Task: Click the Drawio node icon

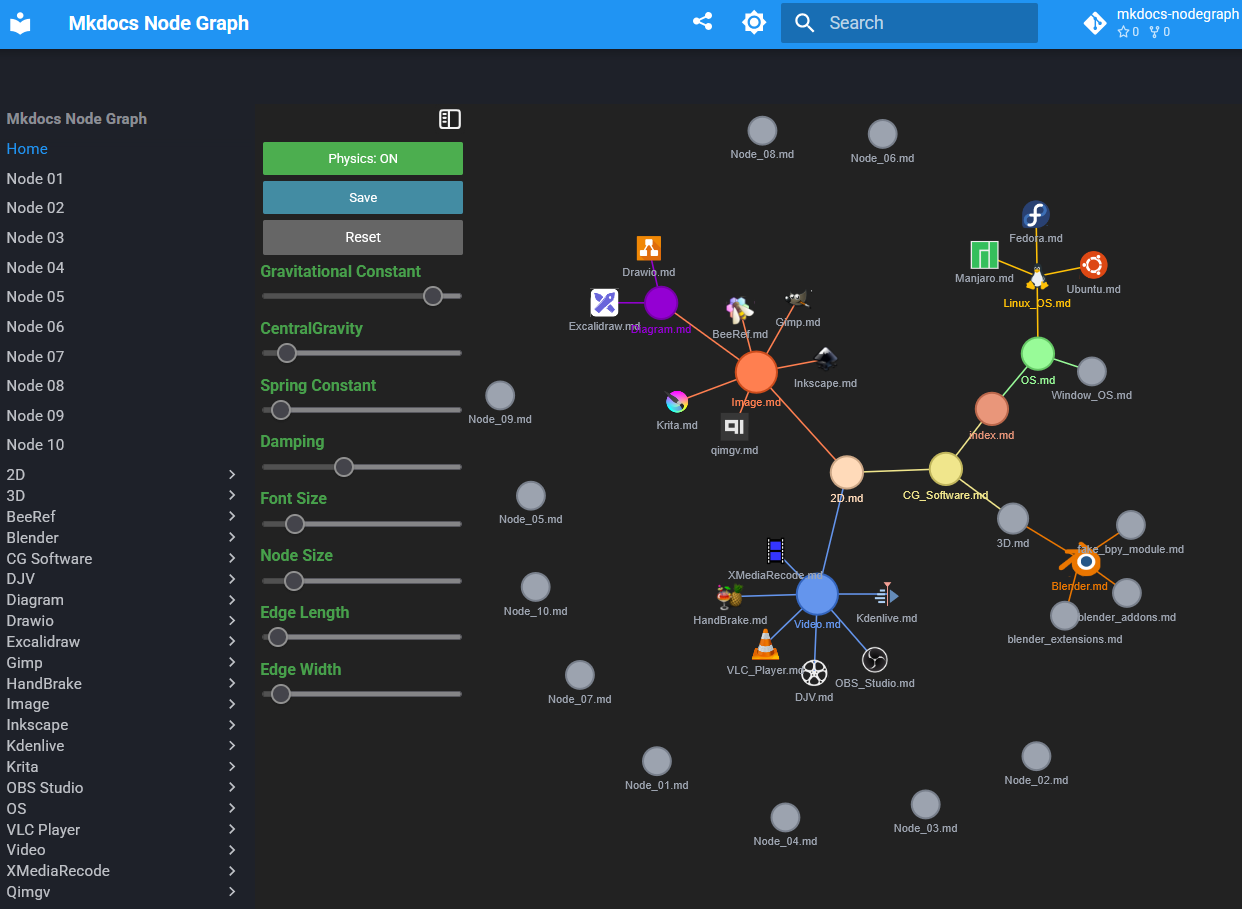Action: [648, 247]
